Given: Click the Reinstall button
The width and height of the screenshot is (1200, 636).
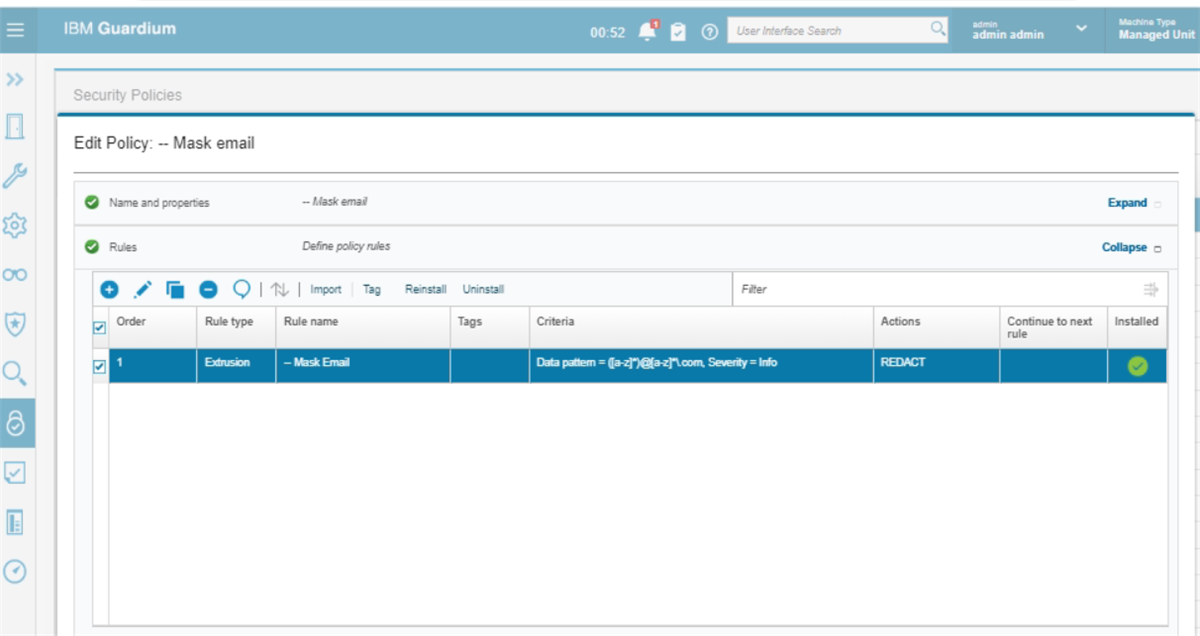Looking at the screenshot, I should 425,289.
